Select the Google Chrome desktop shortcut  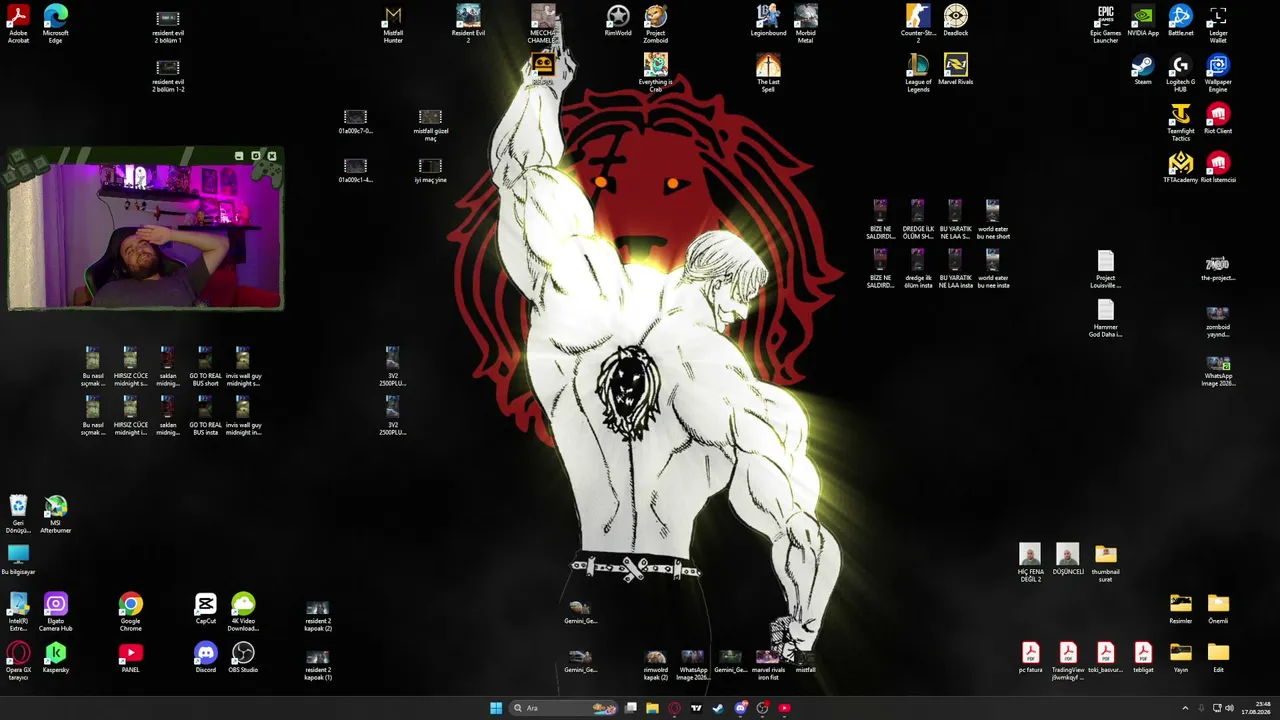(131, 612)
